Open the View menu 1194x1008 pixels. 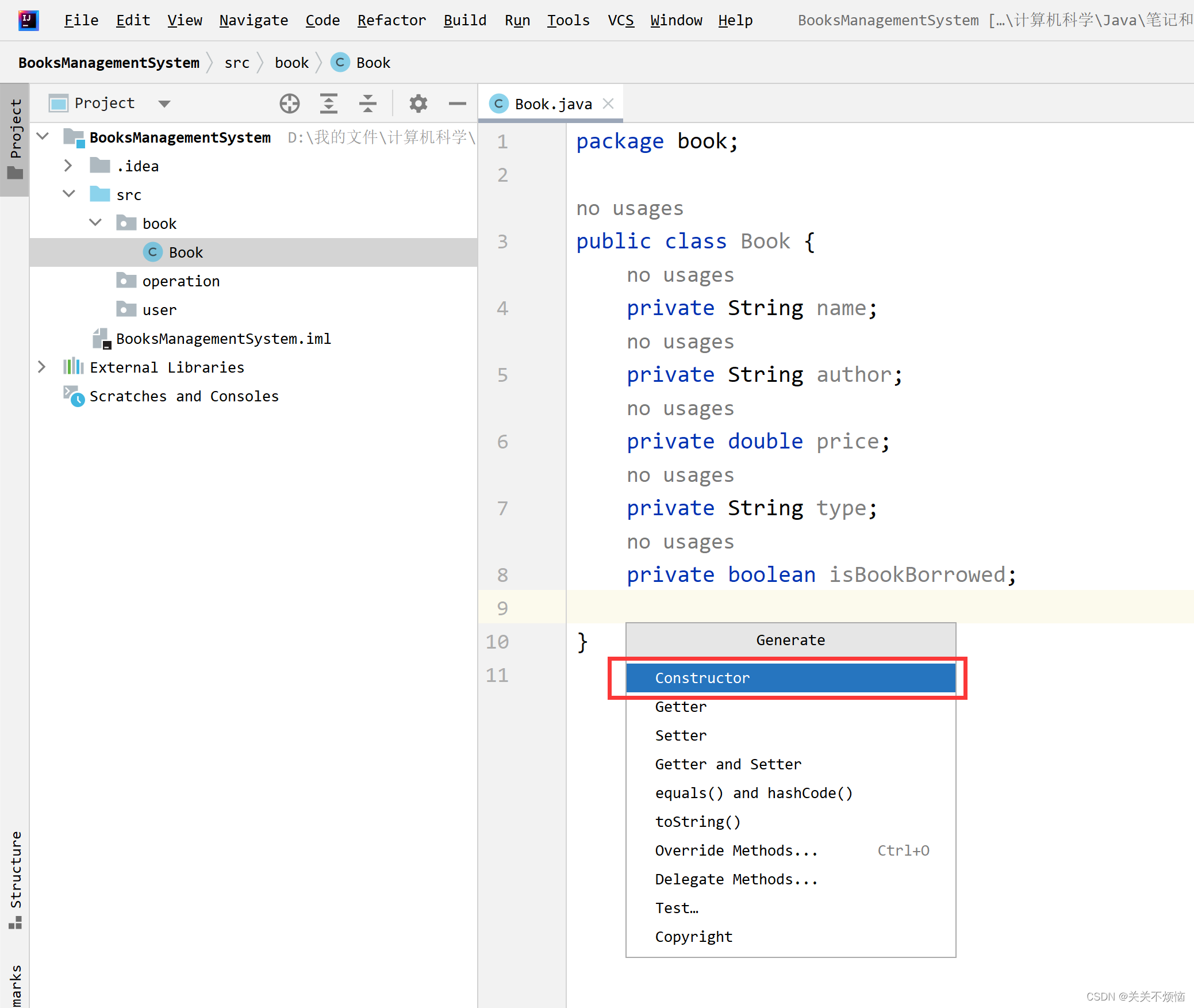click(185, 21)
